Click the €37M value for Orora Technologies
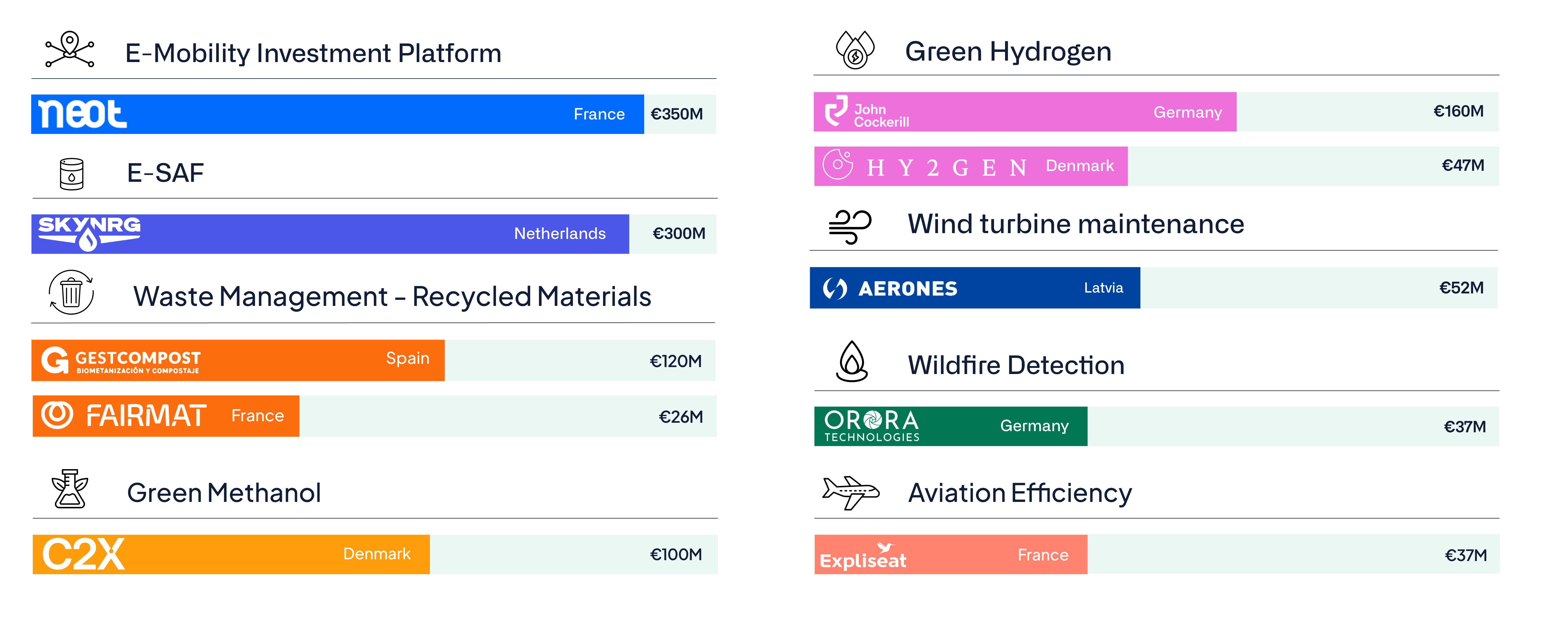Image resolution: width=1568 pixels, height=617 pixels. (1464, 427)
